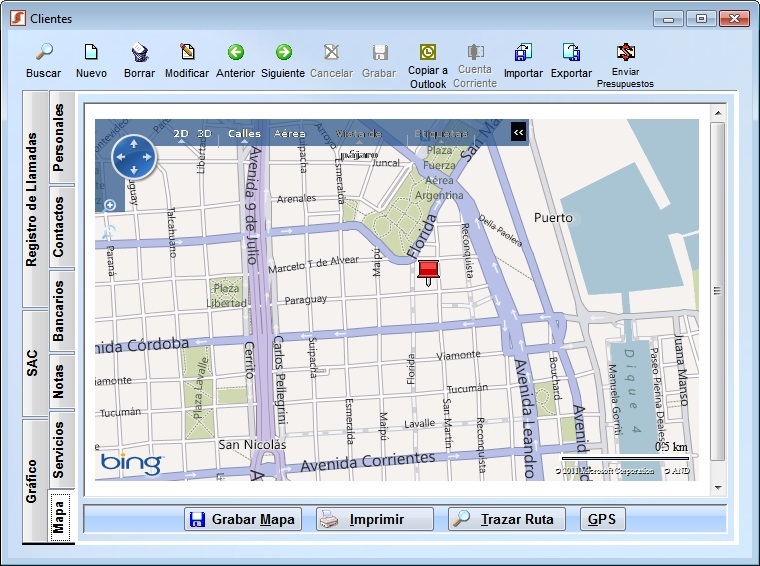Image resolution: width=760 pixels, height=566 pixels.
Task: Click the Trazar Ruta button
Action: click(507, 519)
